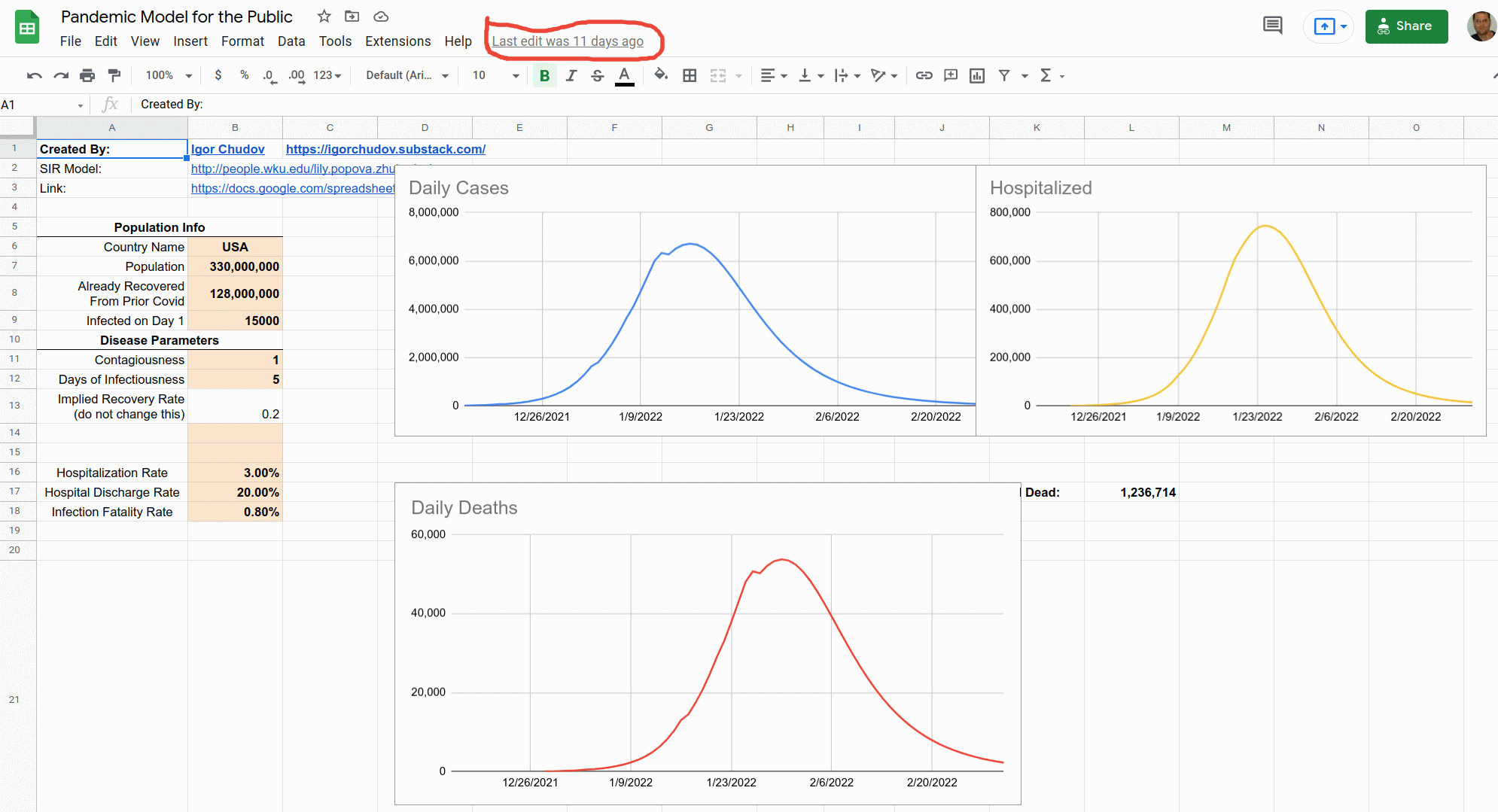Click the Name box showing A1
Viewport: 1498px width, 812px height.
click(42, 105)
